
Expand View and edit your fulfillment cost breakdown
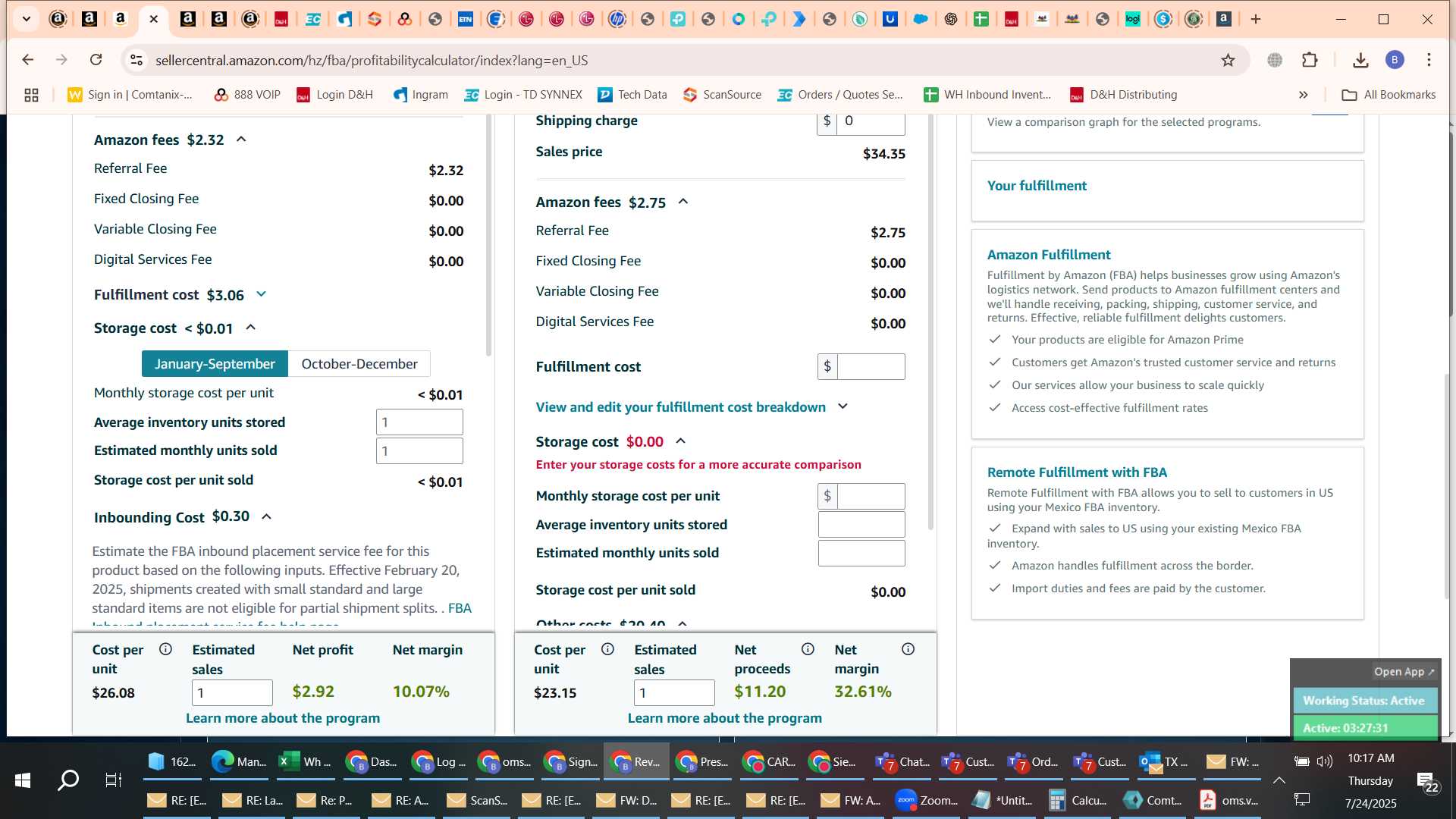click(843, 406)
